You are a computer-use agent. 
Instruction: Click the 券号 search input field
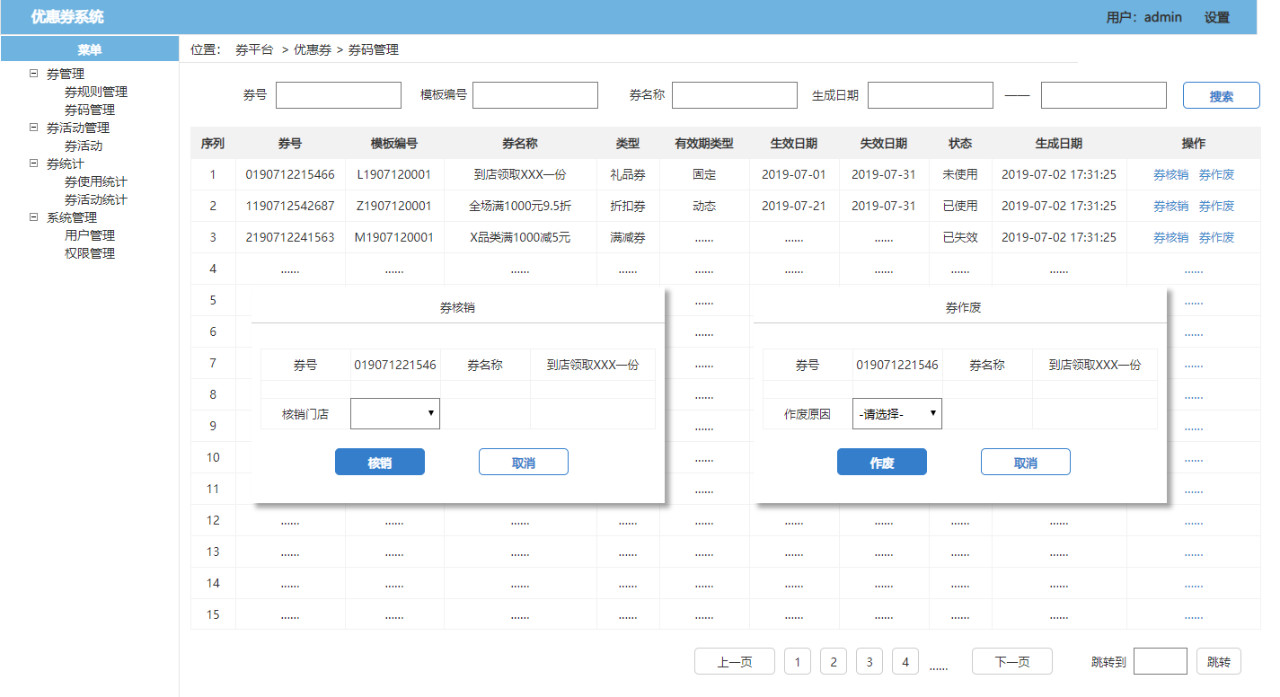pyautogui.click(x=338, y=95)
